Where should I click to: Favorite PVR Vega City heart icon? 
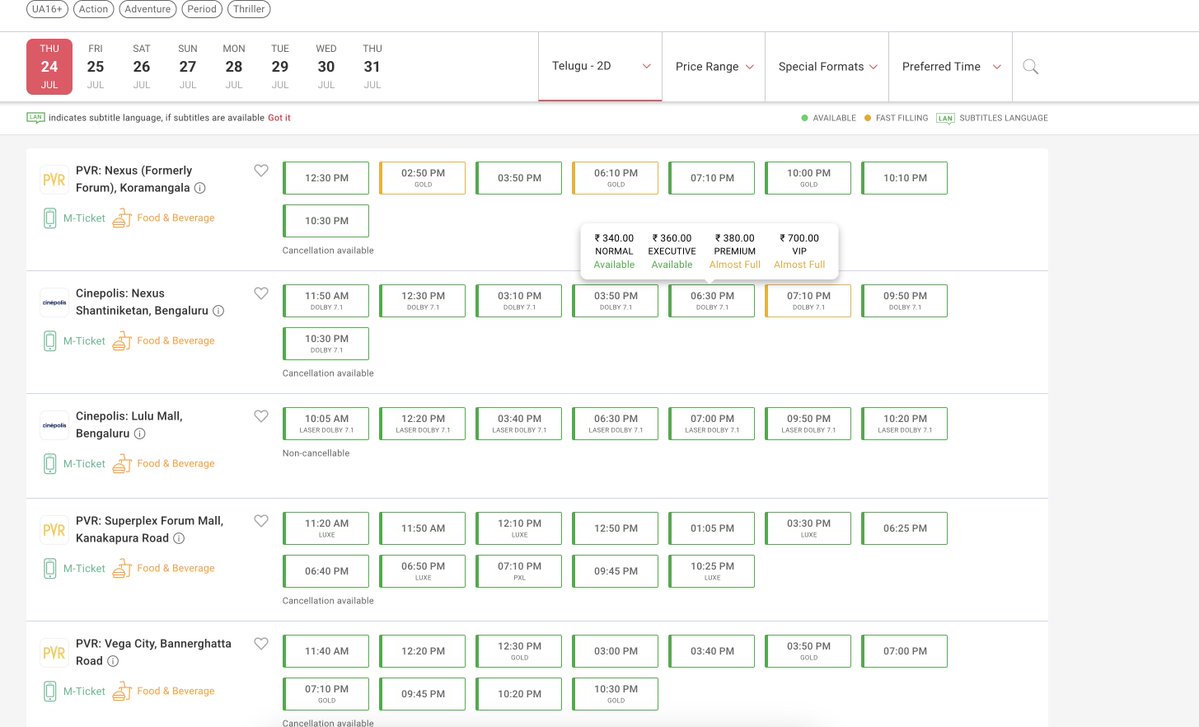[261, 644]
